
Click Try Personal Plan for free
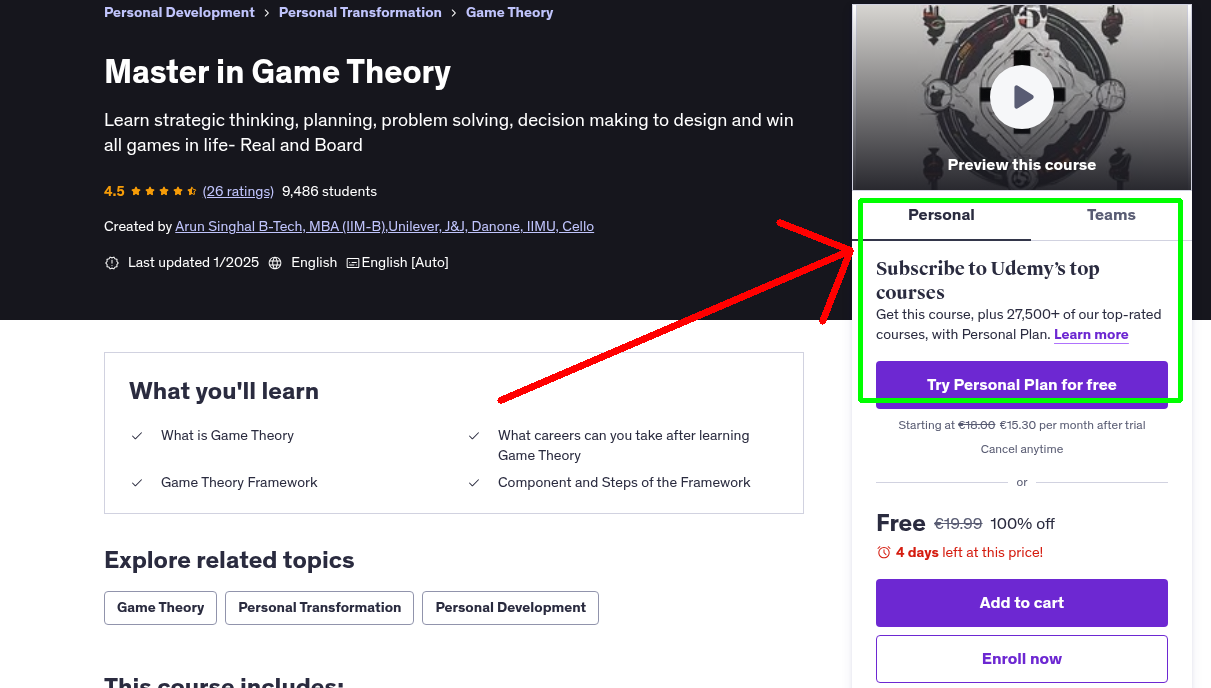(x=1022, y=385)
